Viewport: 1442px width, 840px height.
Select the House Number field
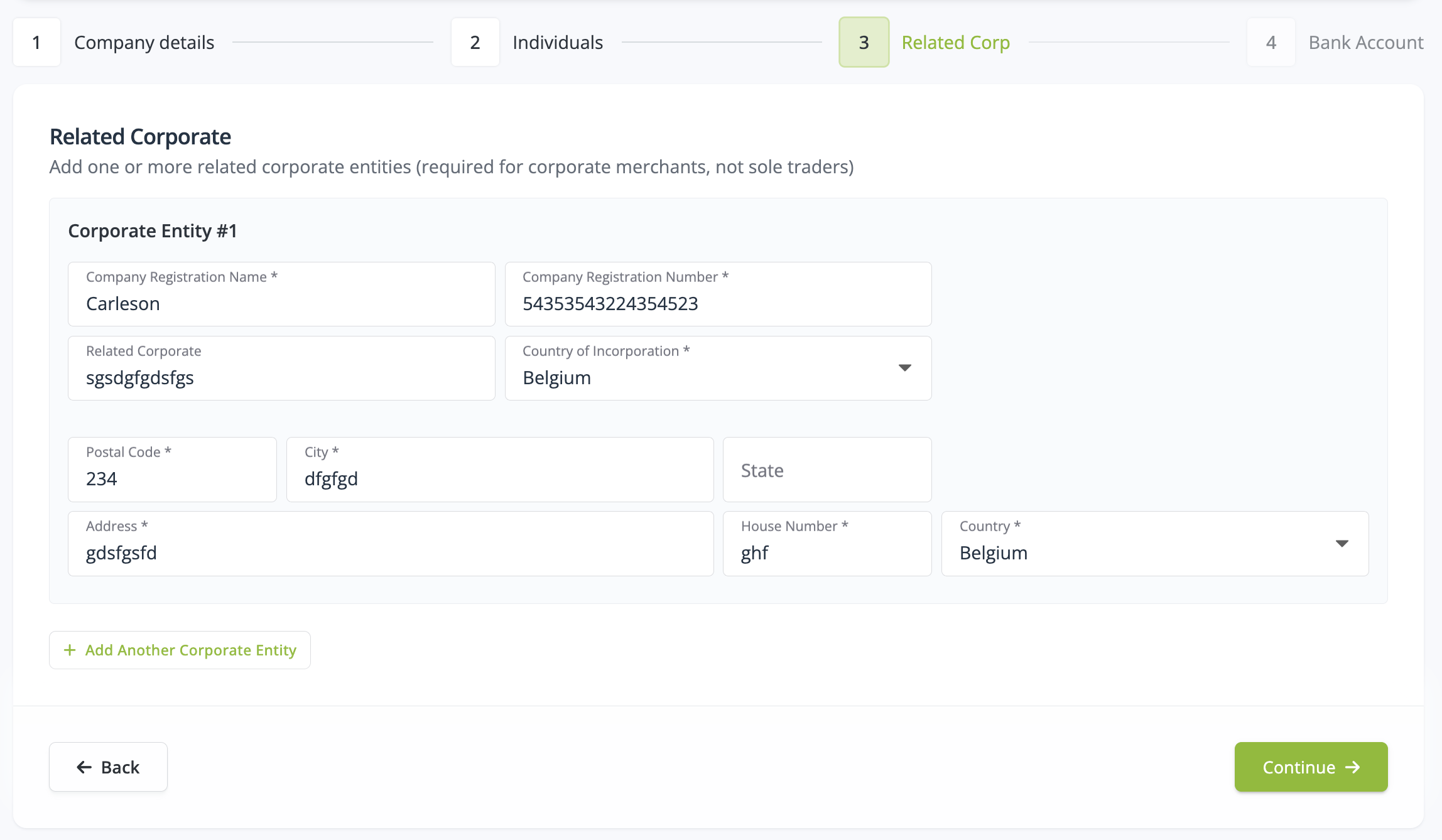827,543
